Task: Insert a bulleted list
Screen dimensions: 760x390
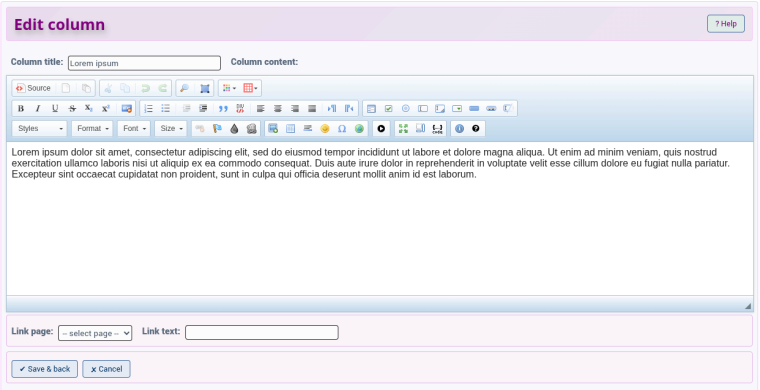Action: (x=166, y=109)
